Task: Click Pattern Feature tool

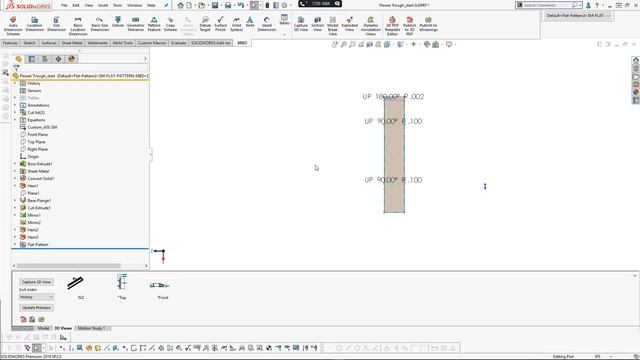Action: pyautogui.click(x=154, y=24)
